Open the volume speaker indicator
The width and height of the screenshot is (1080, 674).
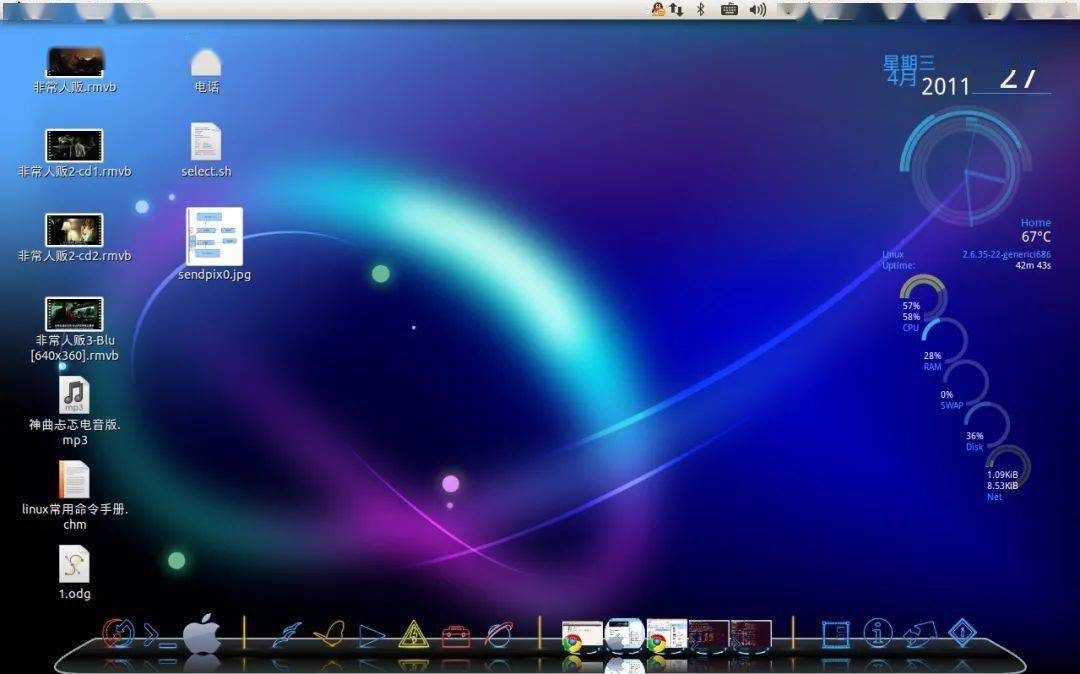tap(758, 10)
